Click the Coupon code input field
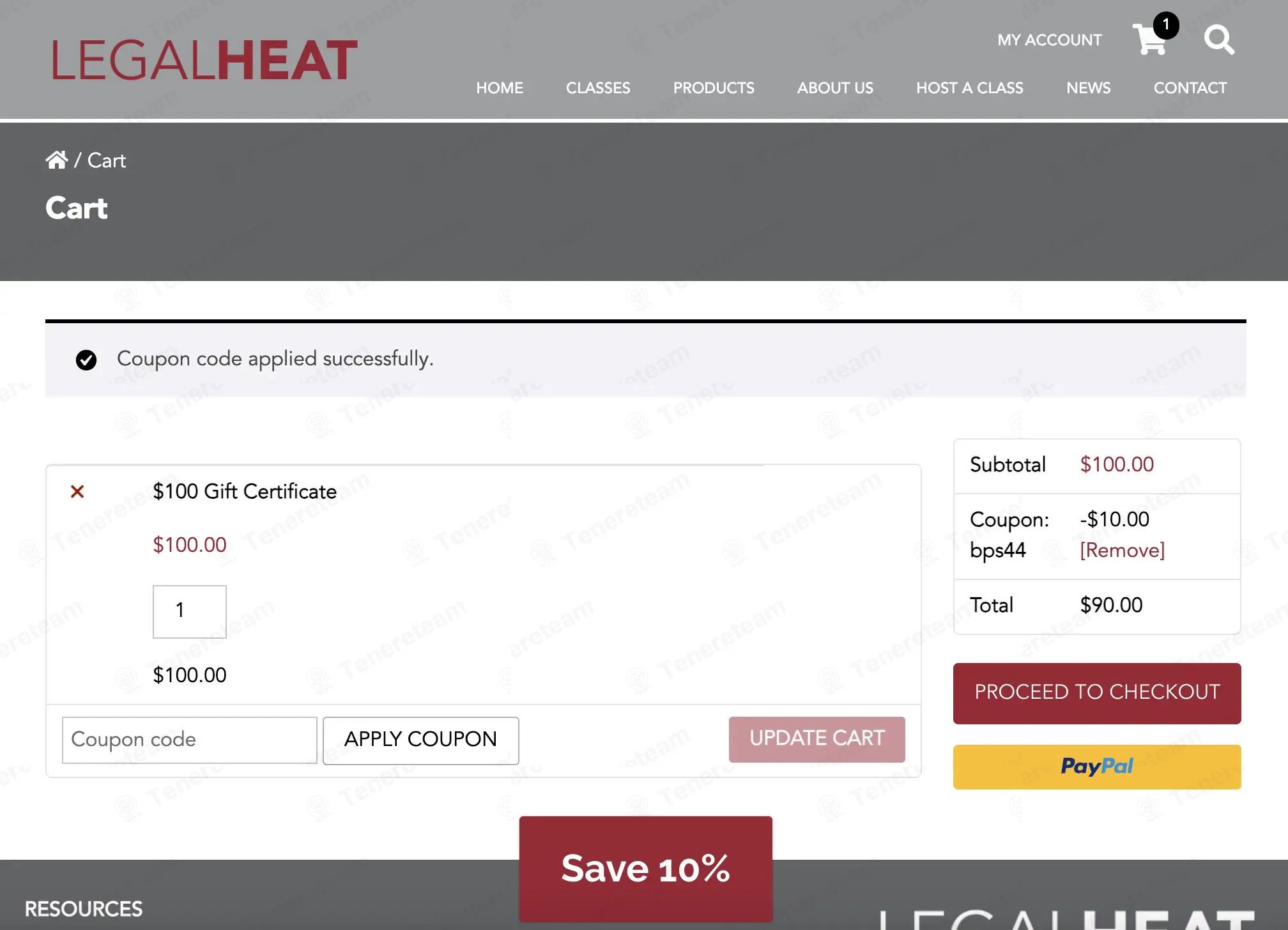Screen dimensions: 1288x930 [190, 740]
